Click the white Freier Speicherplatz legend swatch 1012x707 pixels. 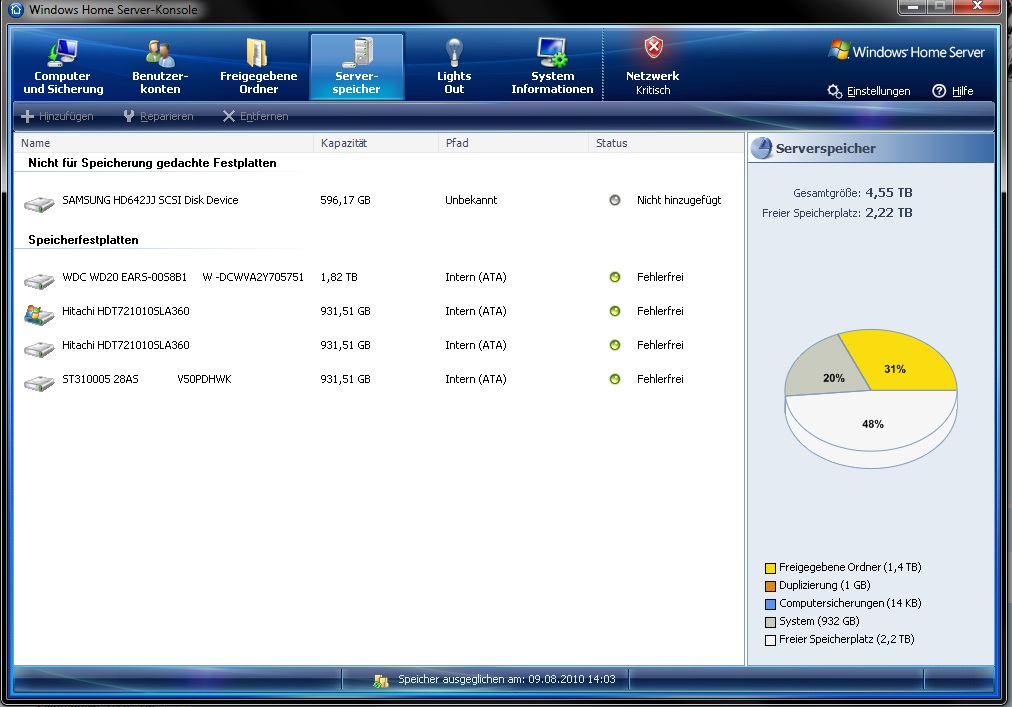(x=770, y=640)
